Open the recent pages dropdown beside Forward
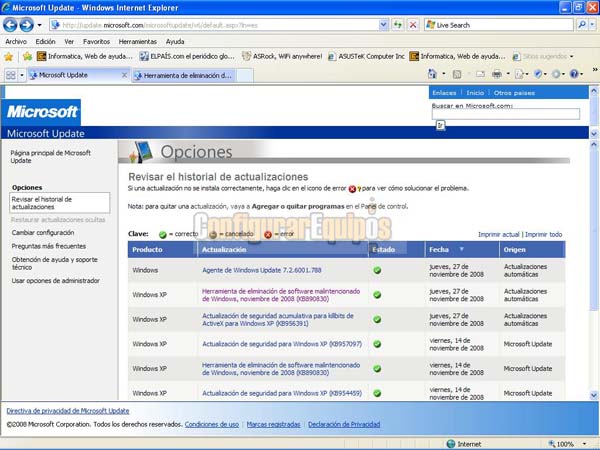This screenshot has width=600, height=450. (x=39, y=25)
